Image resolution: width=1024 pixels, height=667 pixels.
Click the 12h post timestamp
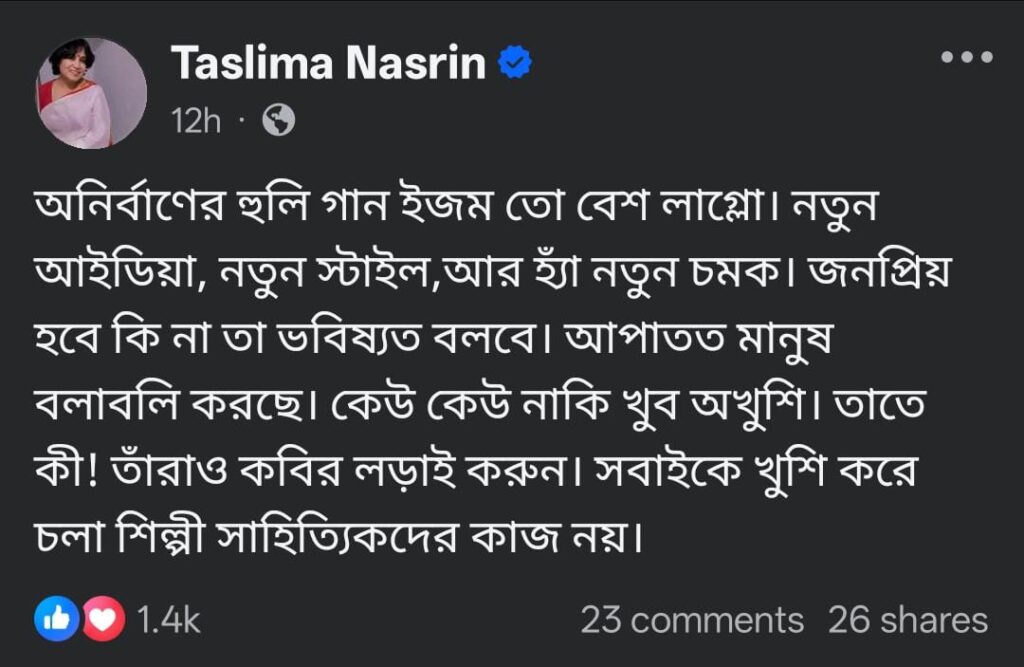click(196, 122)
